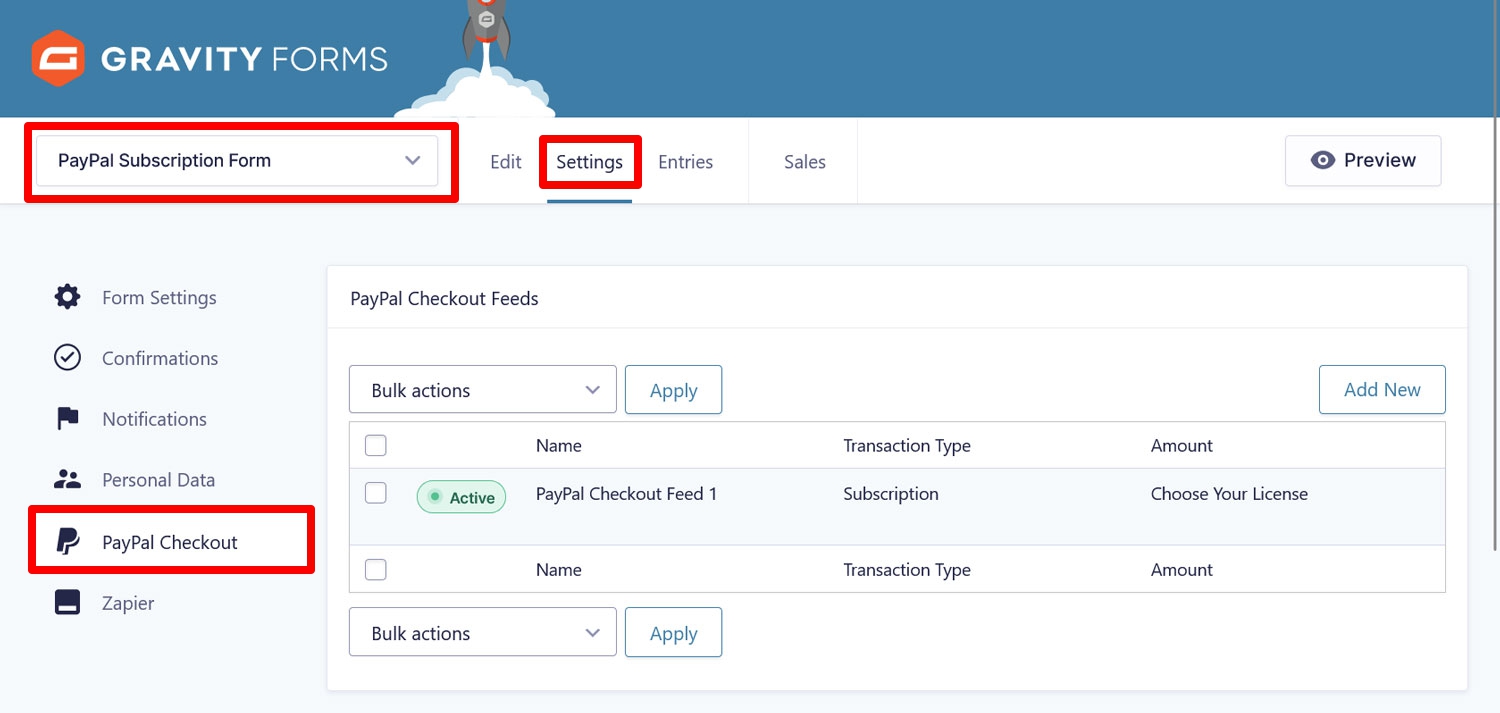This screenshot has width=1500, height=713.
Task: Open the top Bulk actions dropdown
Action: point(483,390)
